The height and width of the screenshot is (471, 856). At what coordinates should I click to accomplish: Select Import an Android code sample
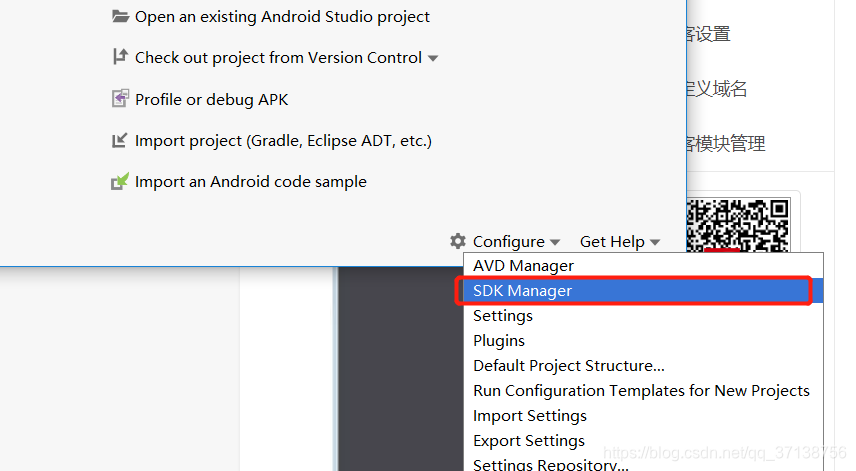[x=251, y=182]
